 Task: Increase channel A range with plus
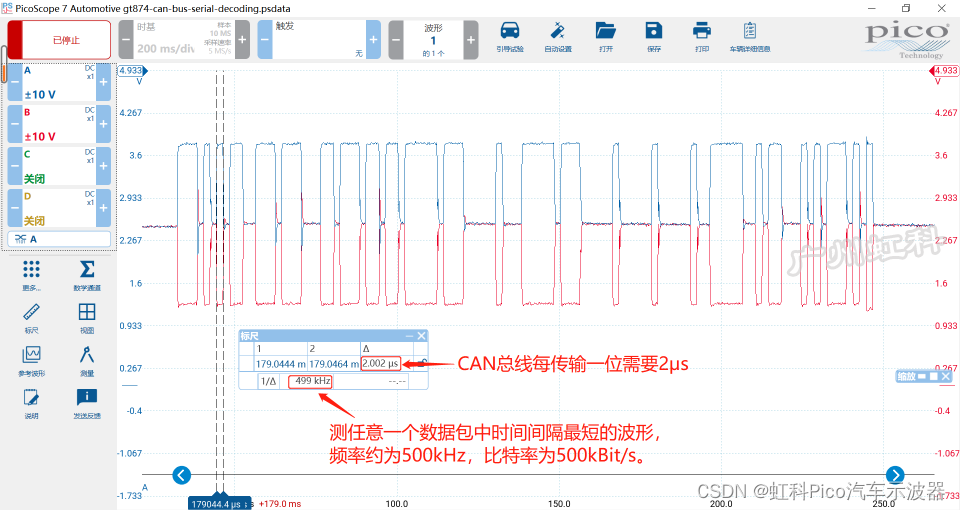coord(103,82)
